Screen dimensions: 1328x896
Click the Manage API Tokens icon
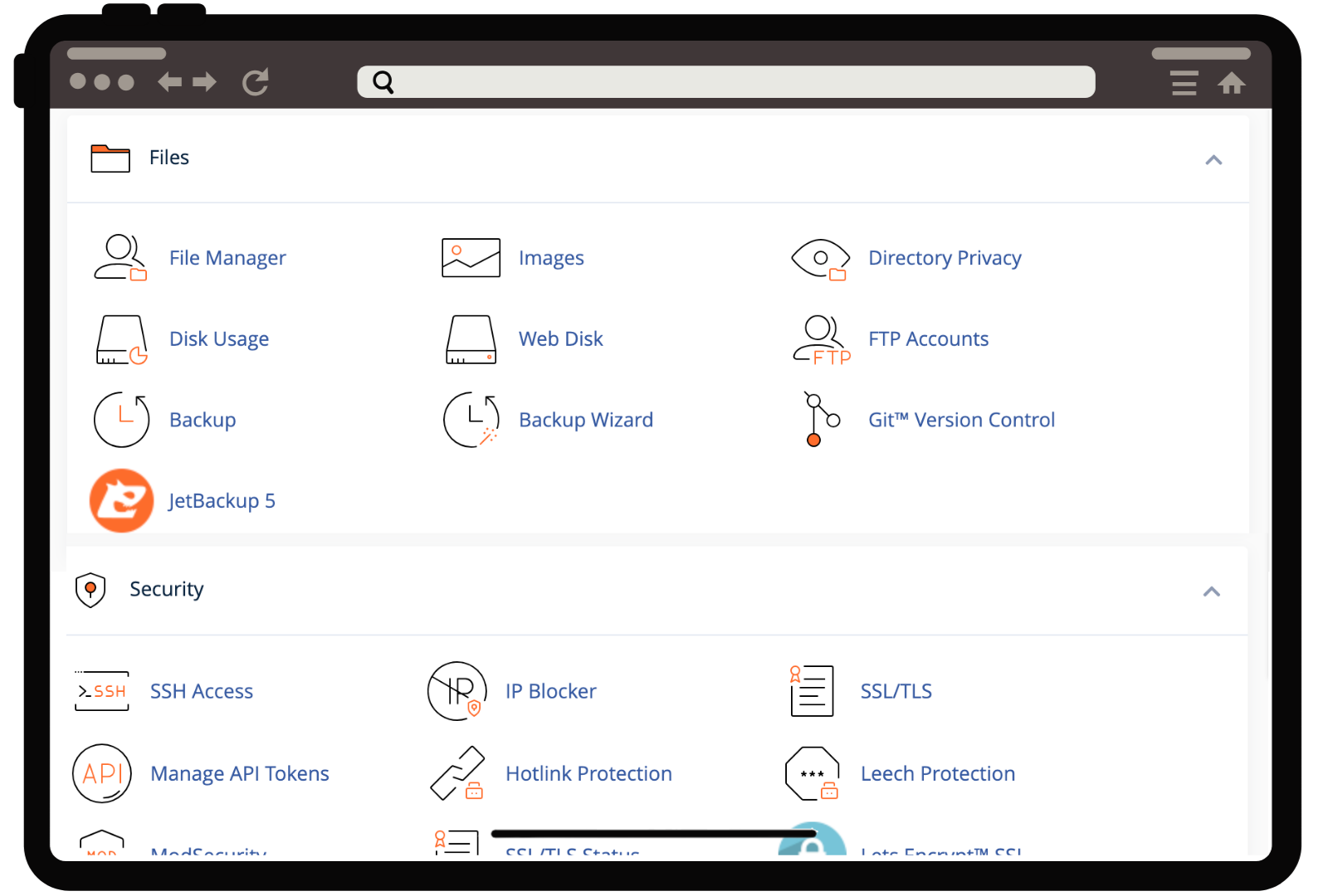[102, 773]
